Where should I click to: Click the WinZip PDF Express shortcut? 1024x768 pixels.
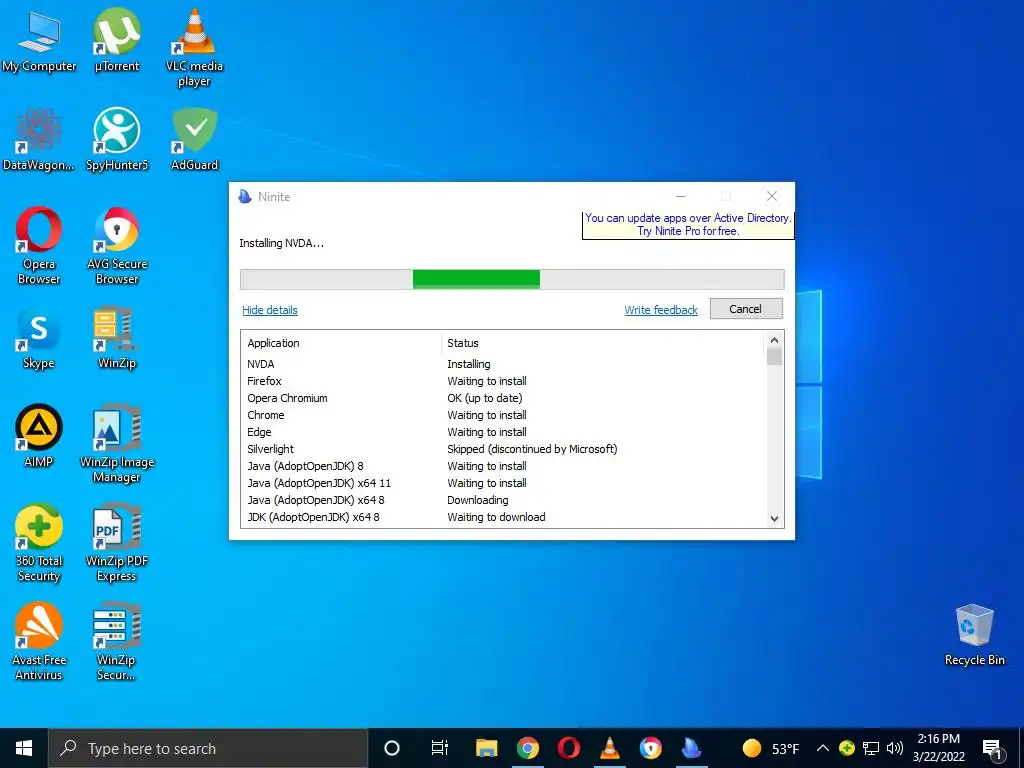(x=117, y=543)
